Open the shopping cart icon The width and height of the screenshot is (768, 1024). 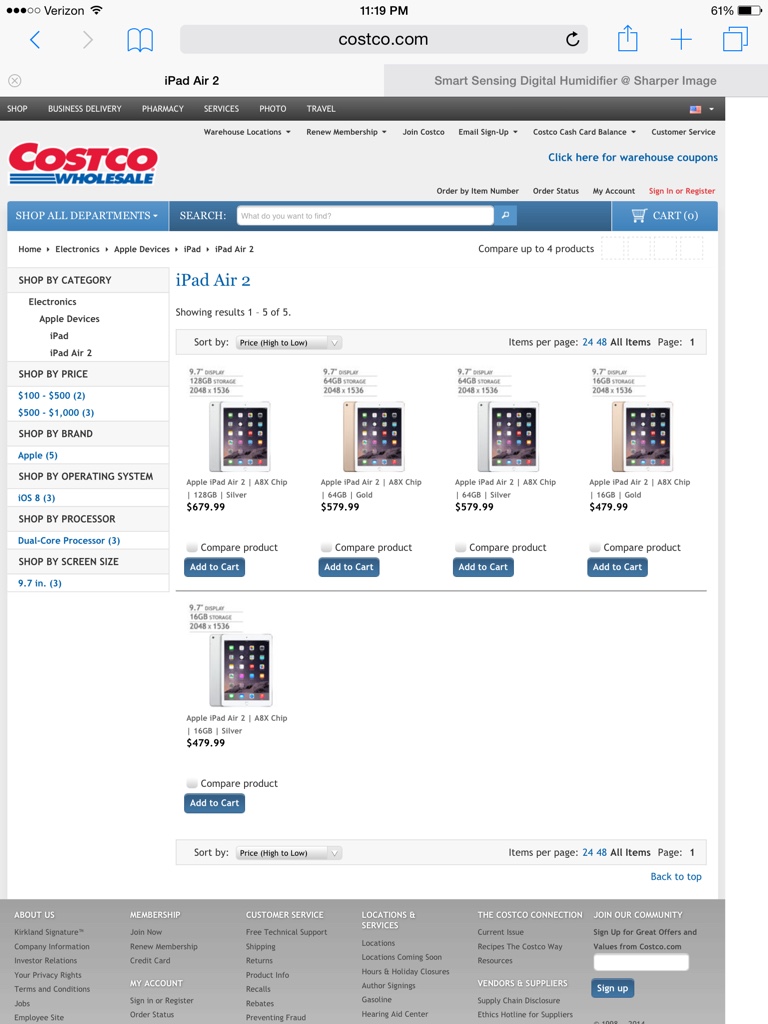pyautogui.click(x=639, y=216)
